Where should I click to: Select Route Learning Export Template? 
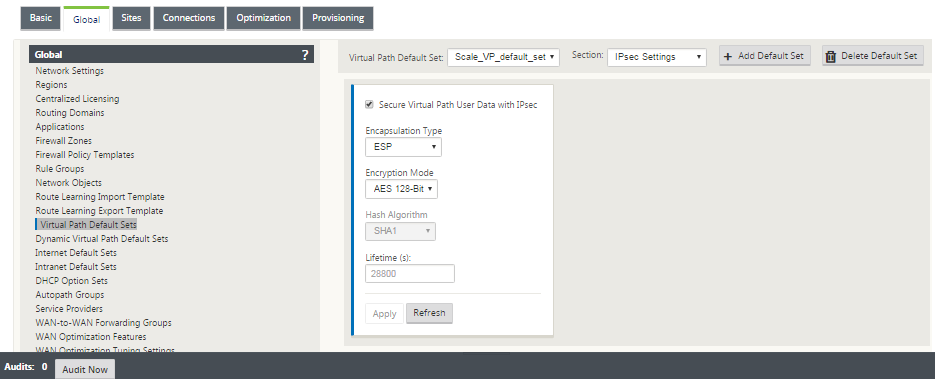99,211
